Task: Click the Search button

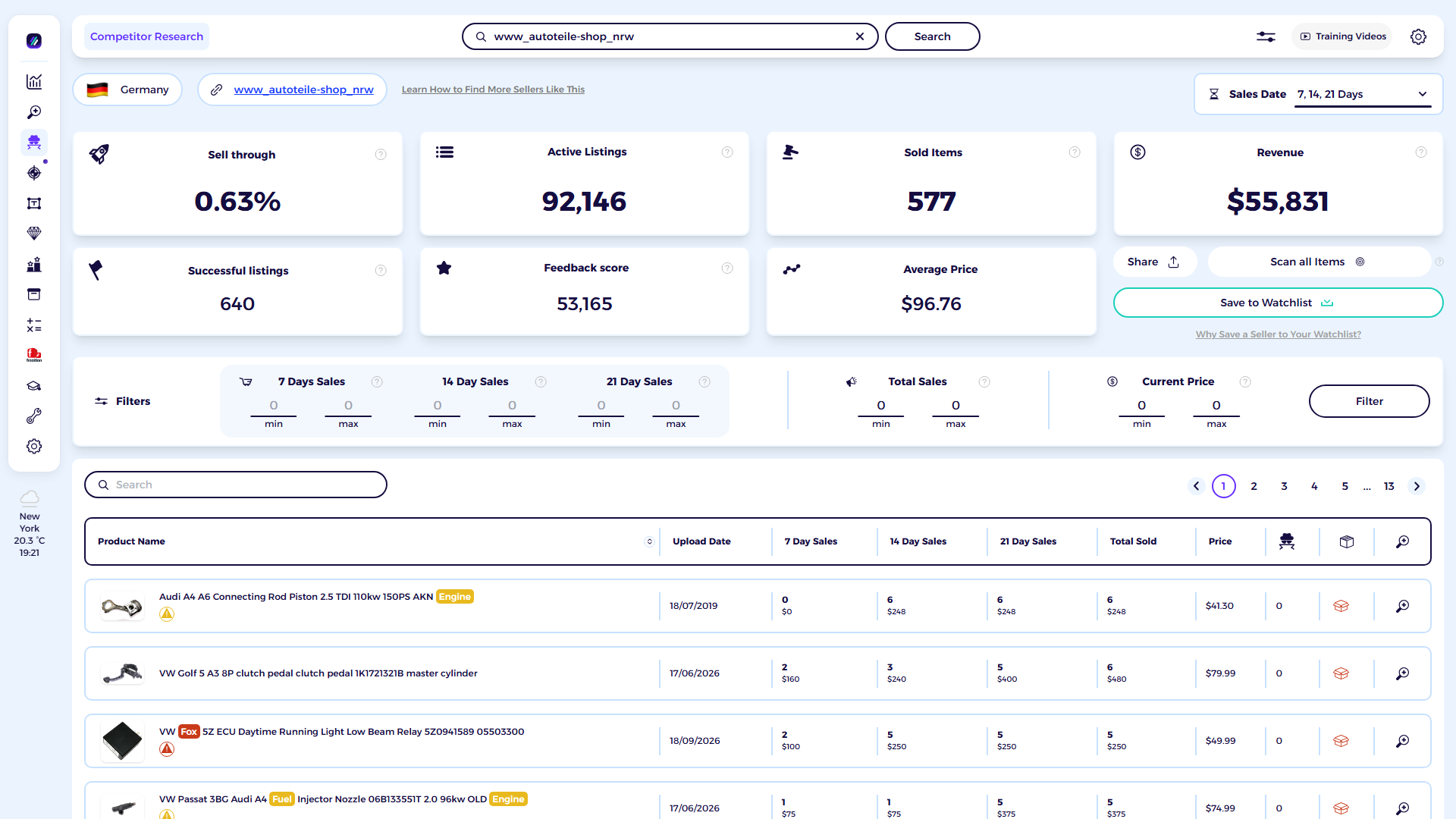Action: [x=932, y=36]
